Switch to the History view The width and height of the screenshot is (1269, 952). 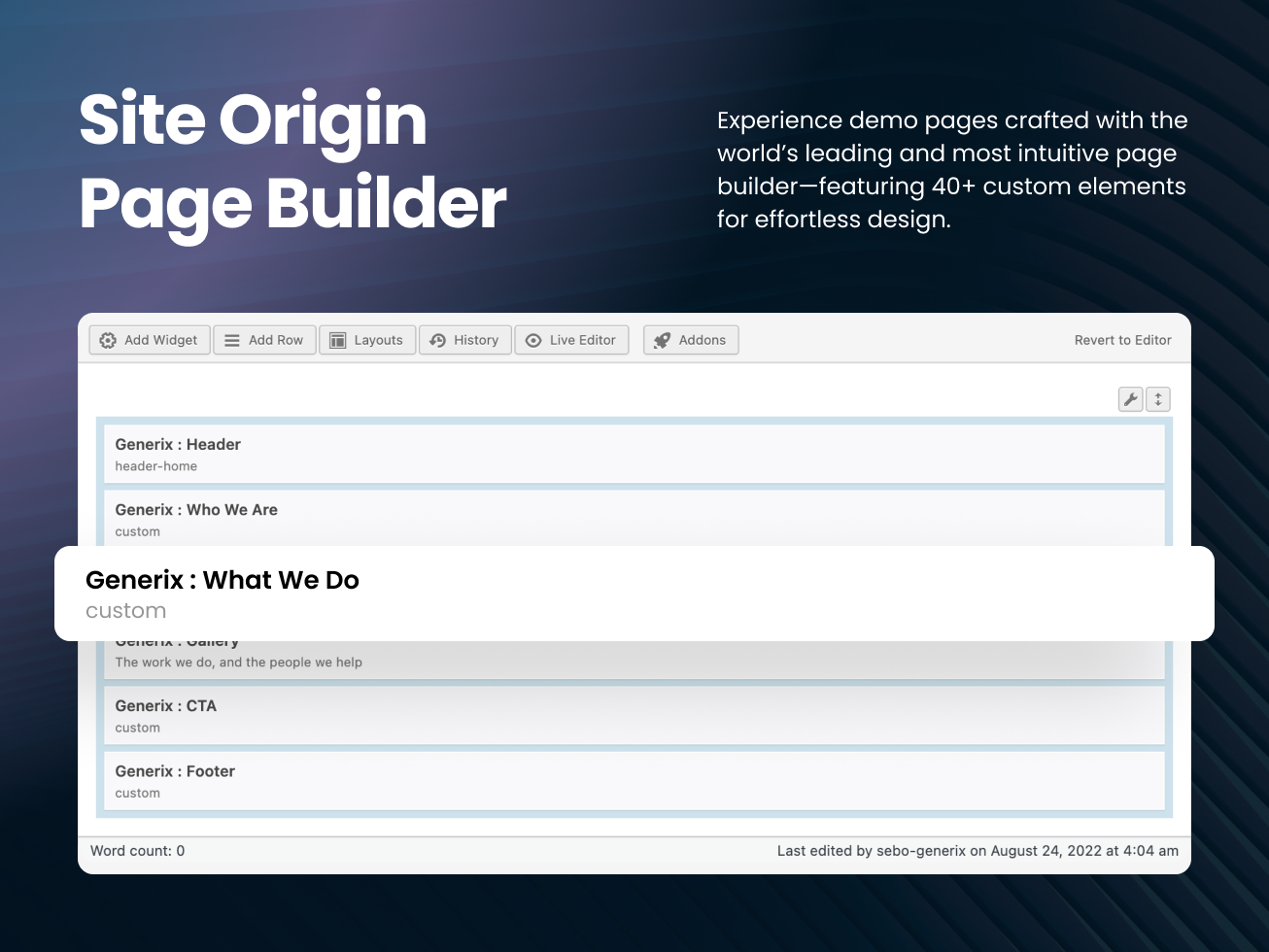point(464,340)
